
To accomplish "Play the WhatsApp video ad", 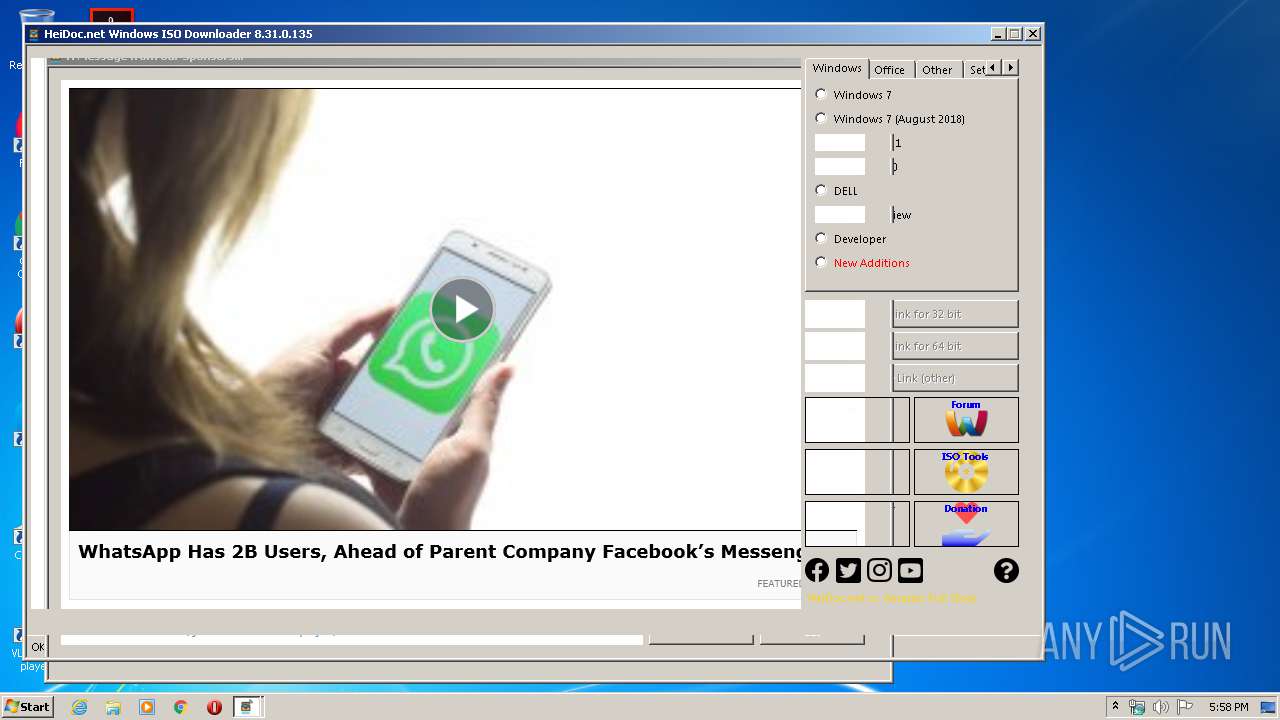I will (x=462, y=309).
